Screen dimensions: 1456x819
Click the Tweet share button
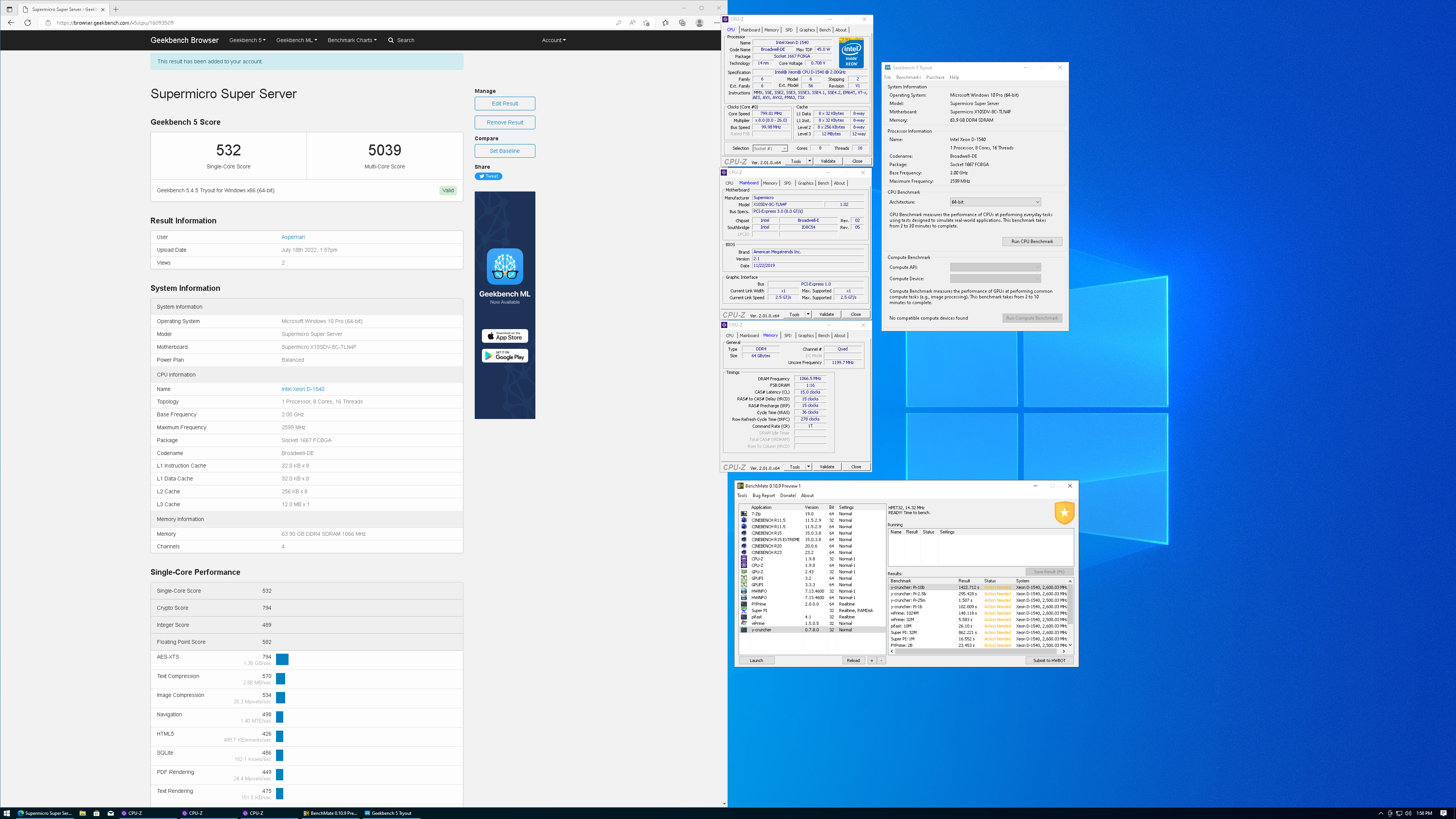(x=488, y=176)
